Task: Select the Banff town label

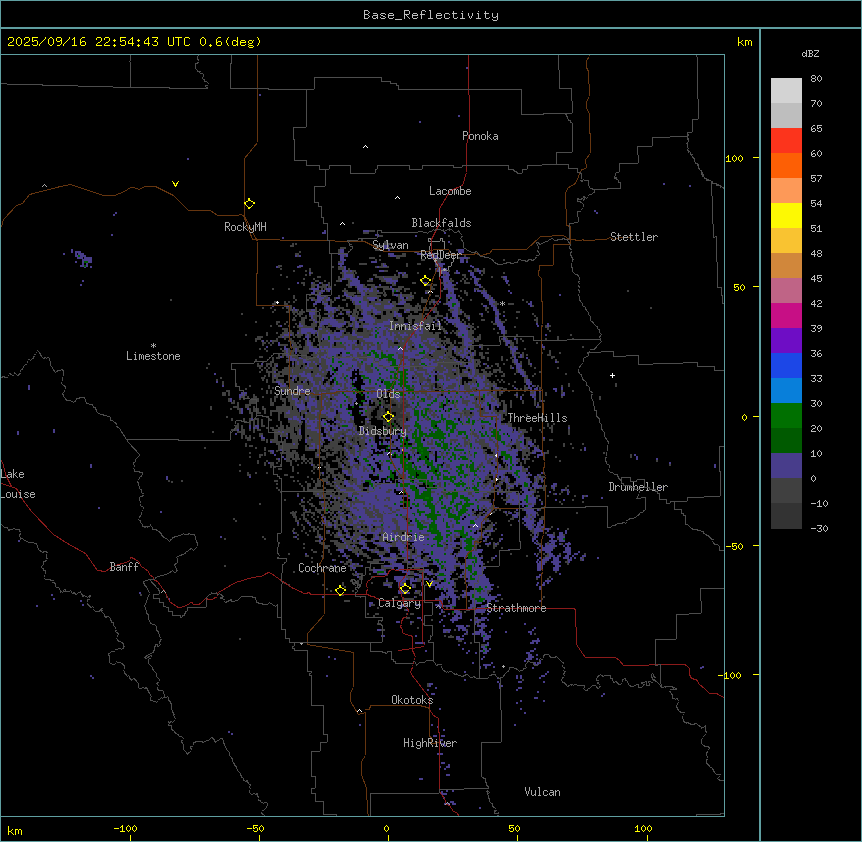Action: (124, 567)
